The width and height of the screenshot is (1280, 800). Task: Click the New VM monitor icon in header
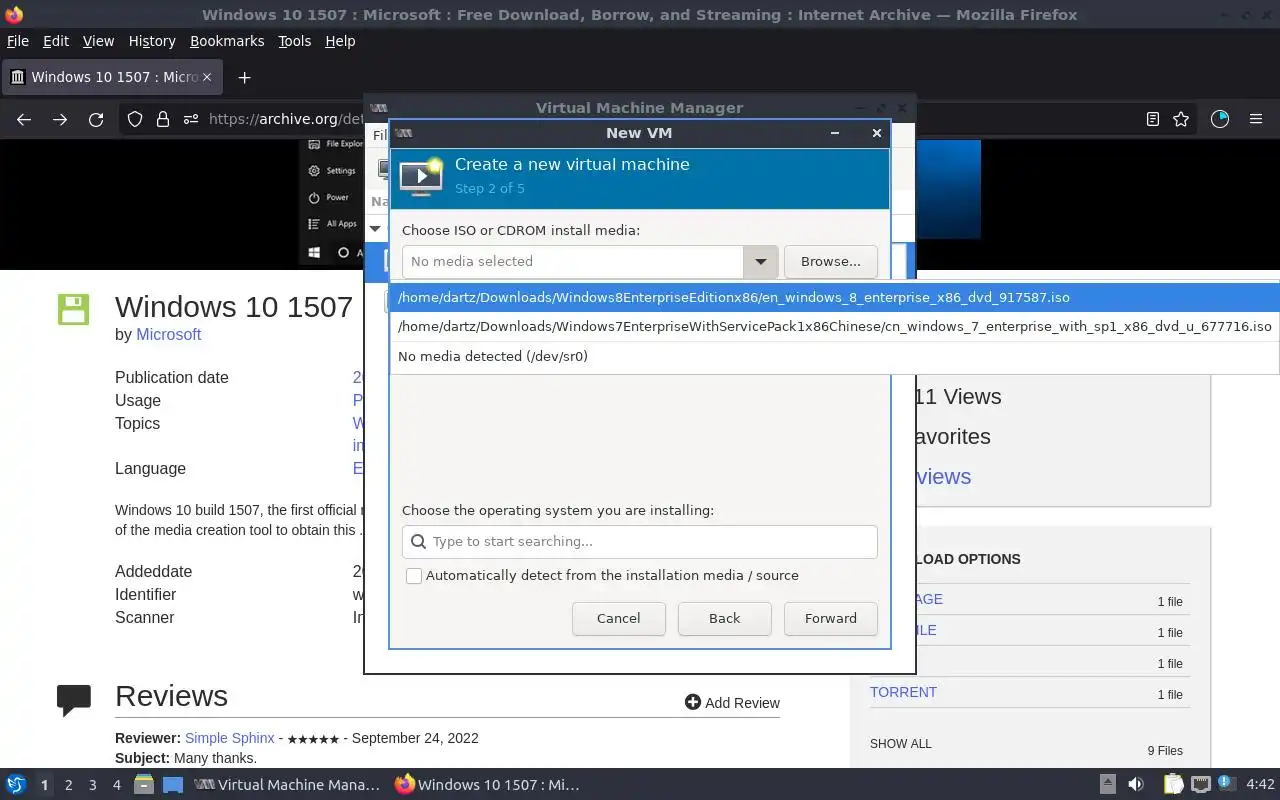point(421,177)
